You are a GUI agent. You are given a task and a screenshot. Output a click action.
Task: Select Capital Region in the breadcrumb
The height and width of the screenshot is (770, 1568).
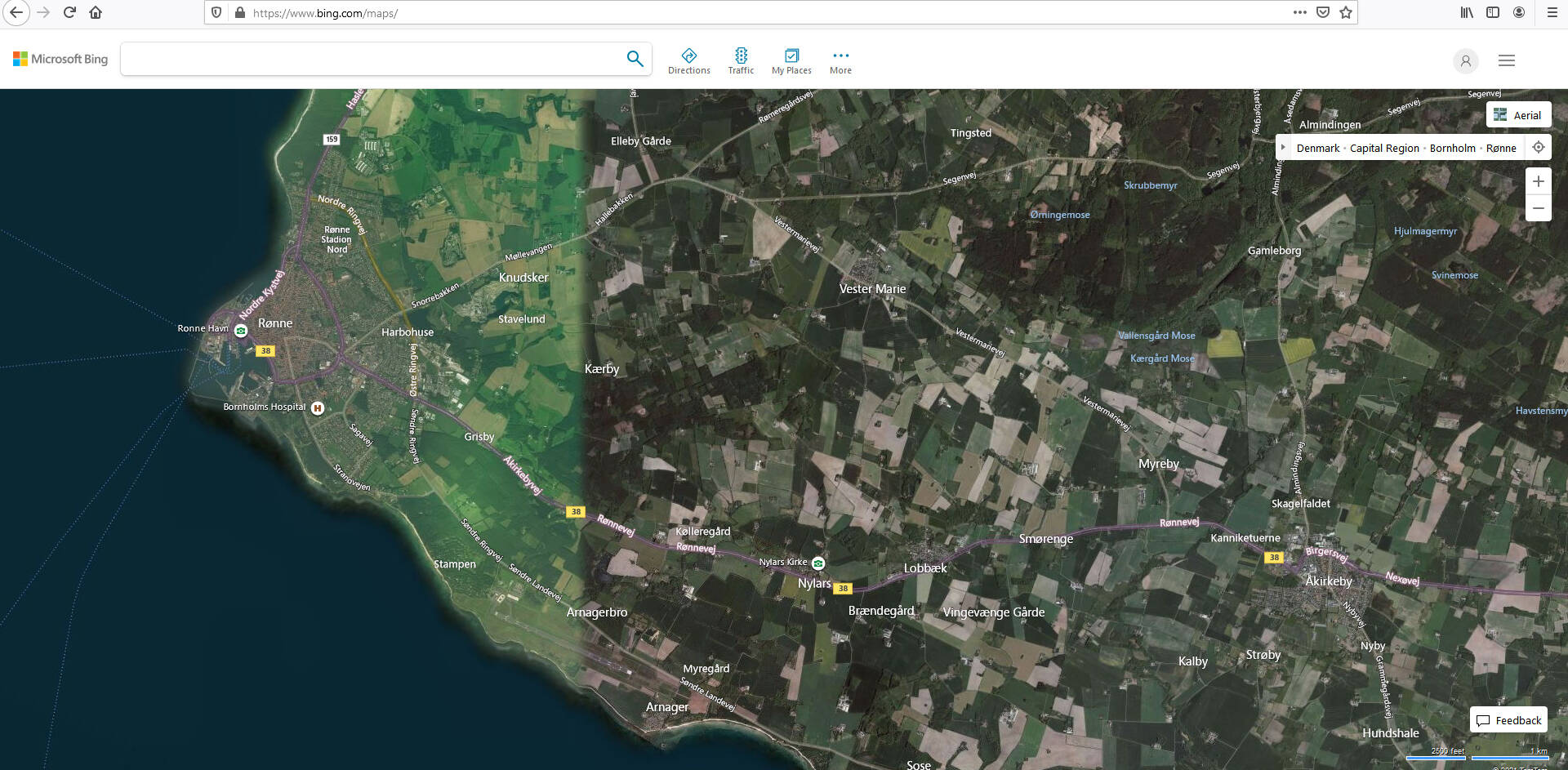click(x=1384, y=148)
